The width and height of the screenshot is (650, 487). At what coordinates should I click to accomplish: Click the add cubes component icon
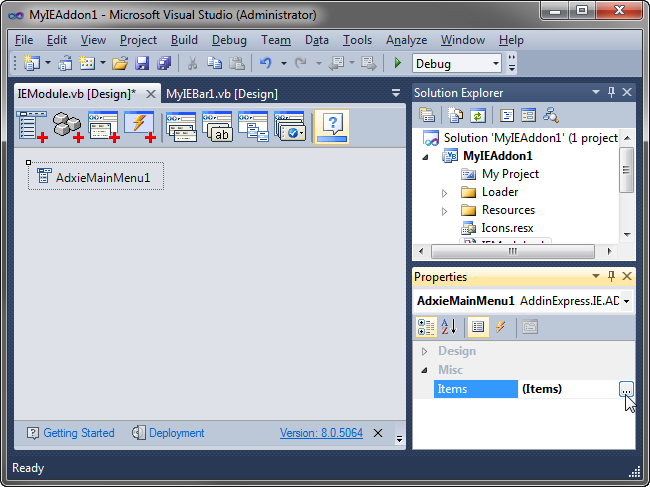[x=68, y=127]
